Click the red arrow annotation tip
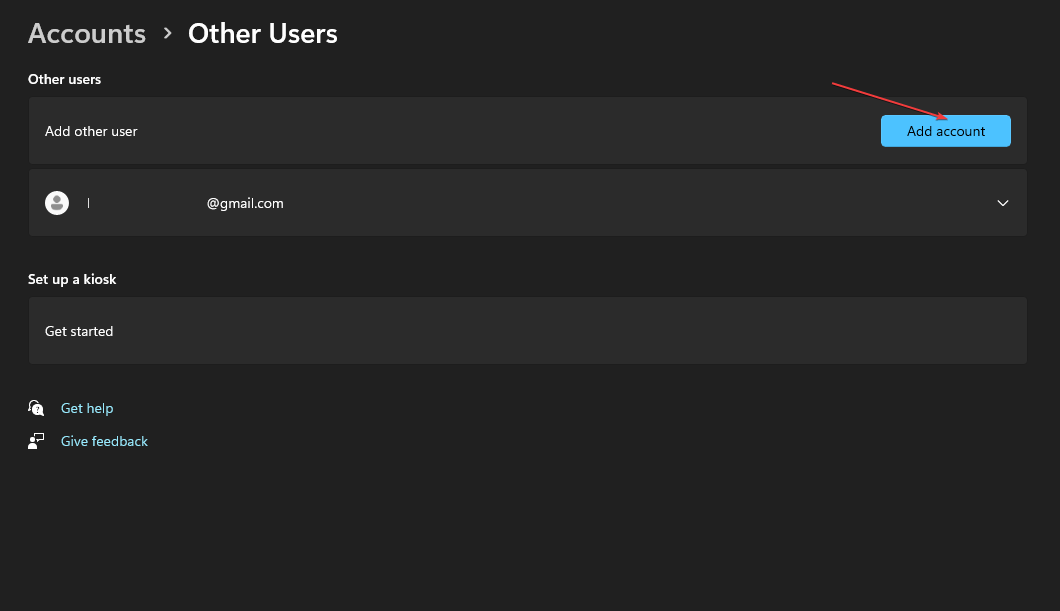The image size is (1060, 611). click(x=946, y=117)
